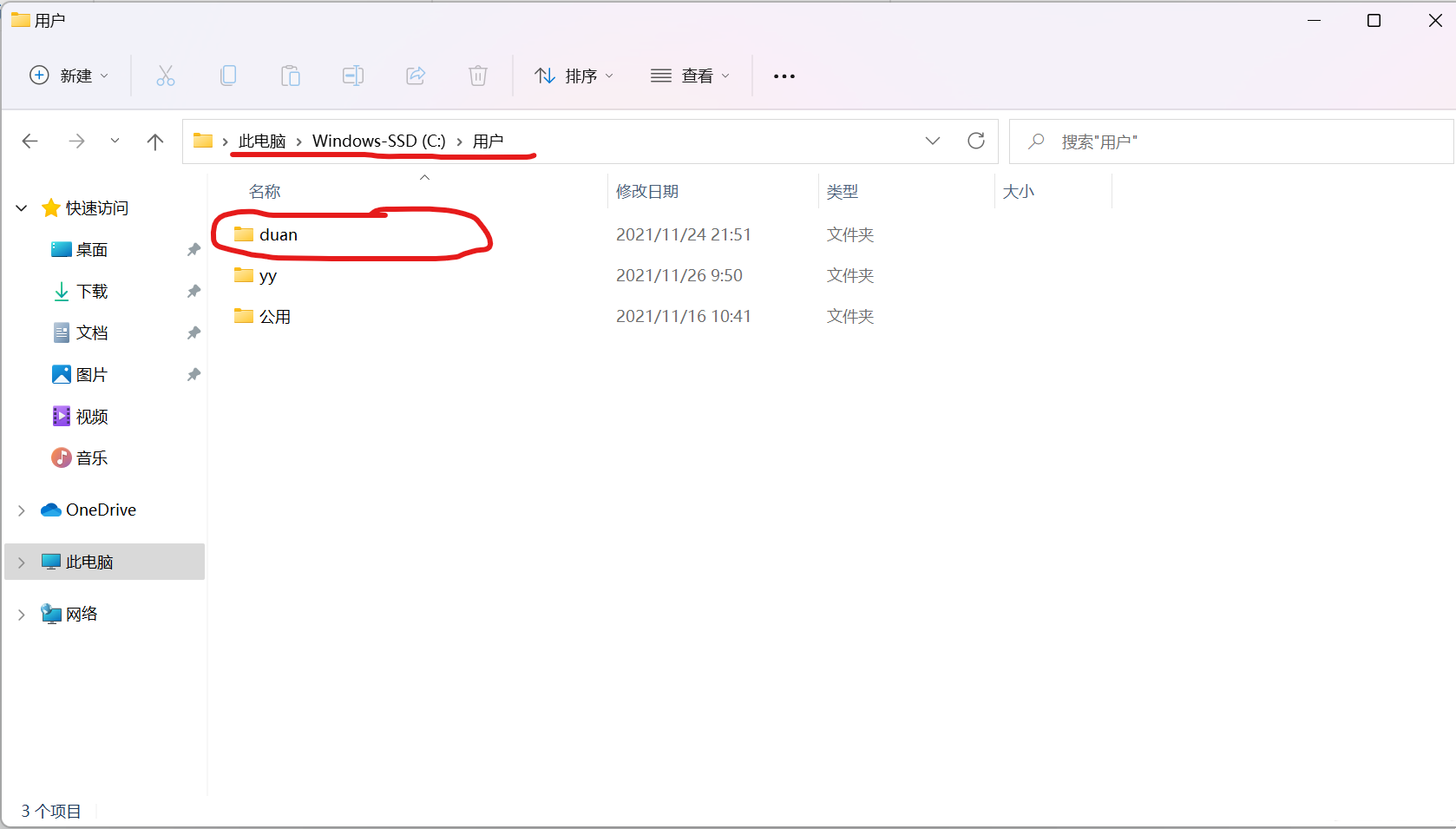1456x829 pixels.
Task: Click the Rename icon in toolbar
Action: [x=353, y=76]
